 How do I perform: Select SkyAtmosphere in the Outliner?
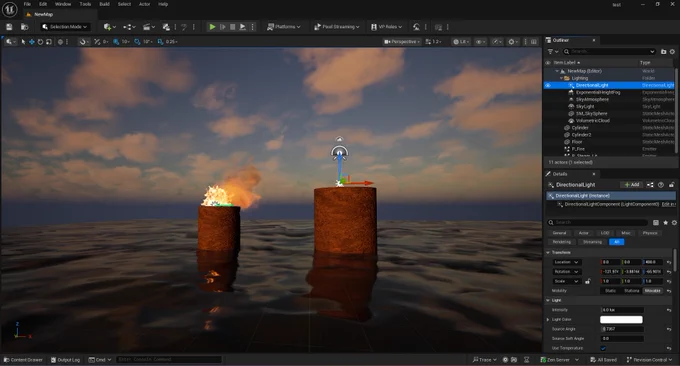592,99
